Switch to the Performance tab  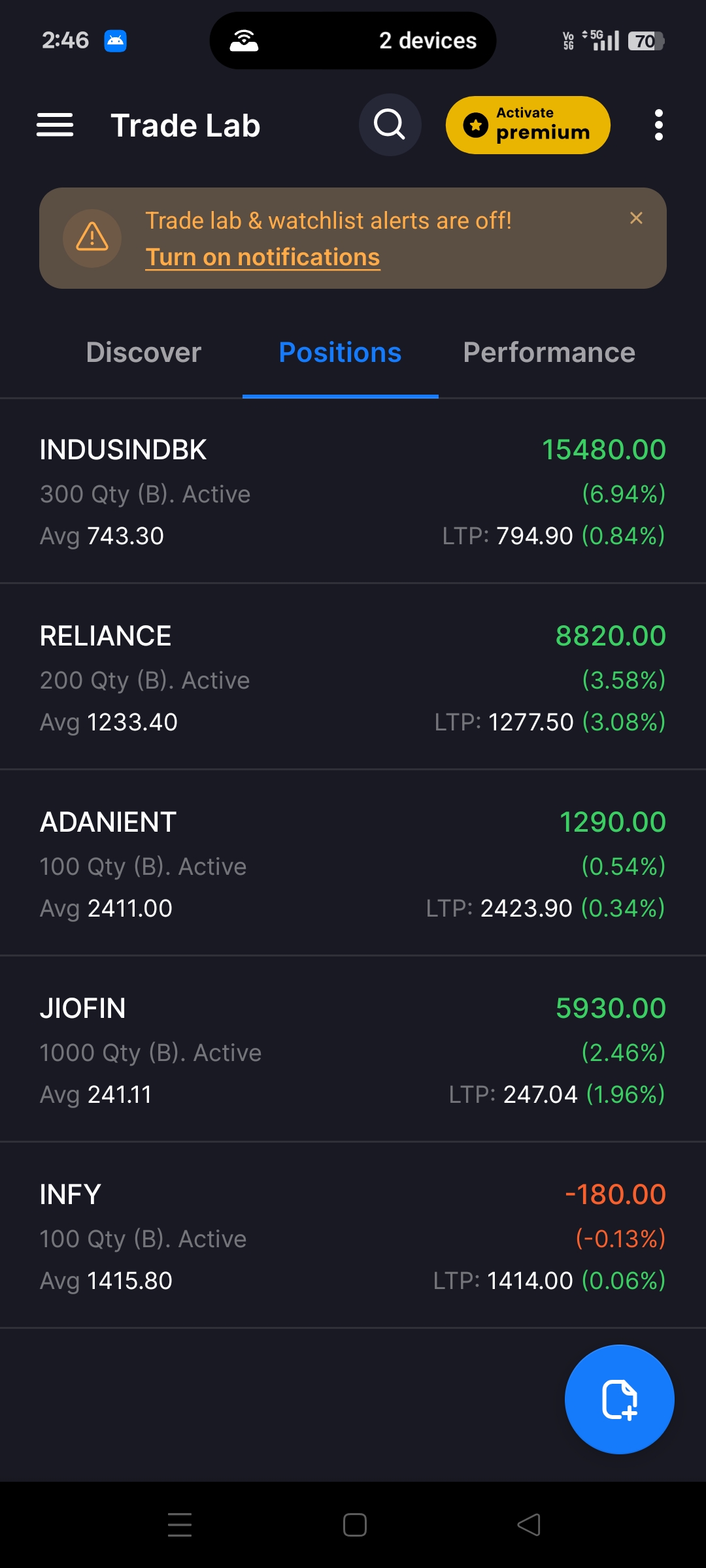pos(549,353)
